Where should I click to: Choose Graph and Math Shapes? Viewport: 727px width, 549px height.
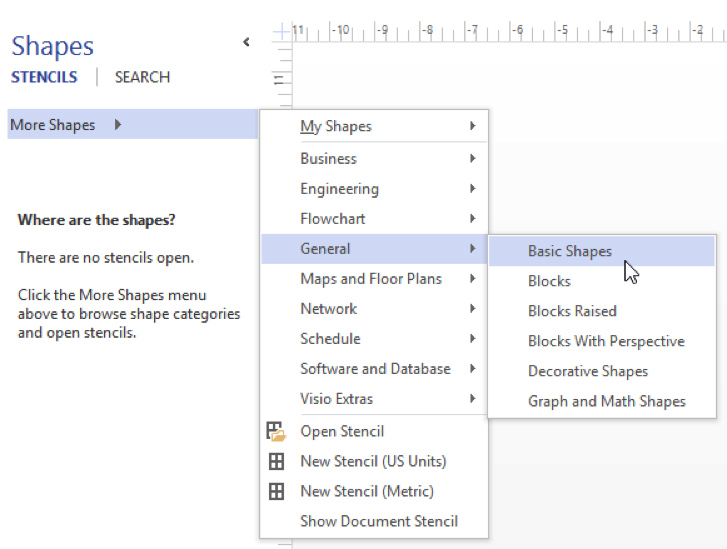coord(607,401)
